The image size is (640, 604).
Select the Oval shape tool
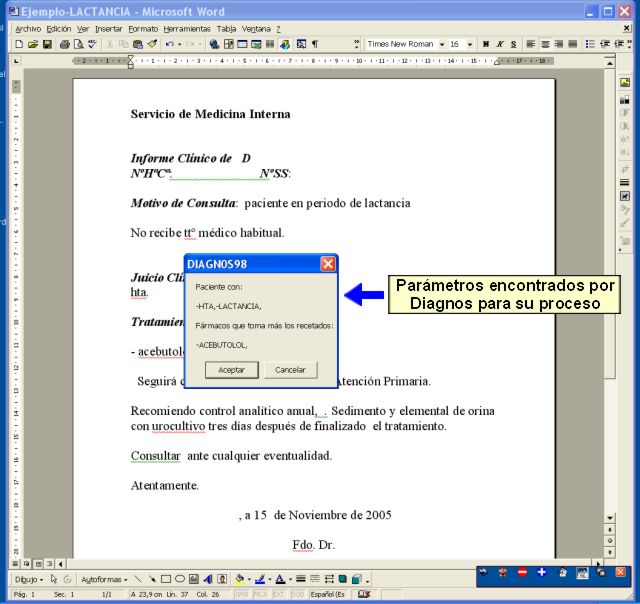tap(180, 579)
